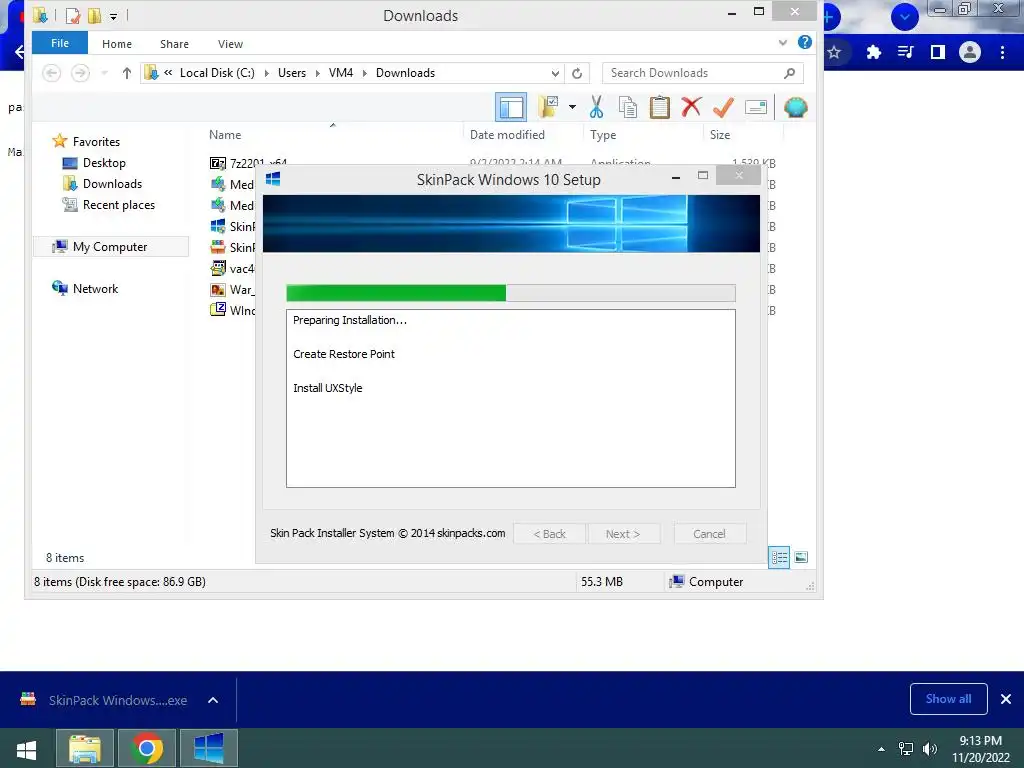Click the Copy icon in Explorer toolbar
1024x768 pixels.
pos(628,107)
